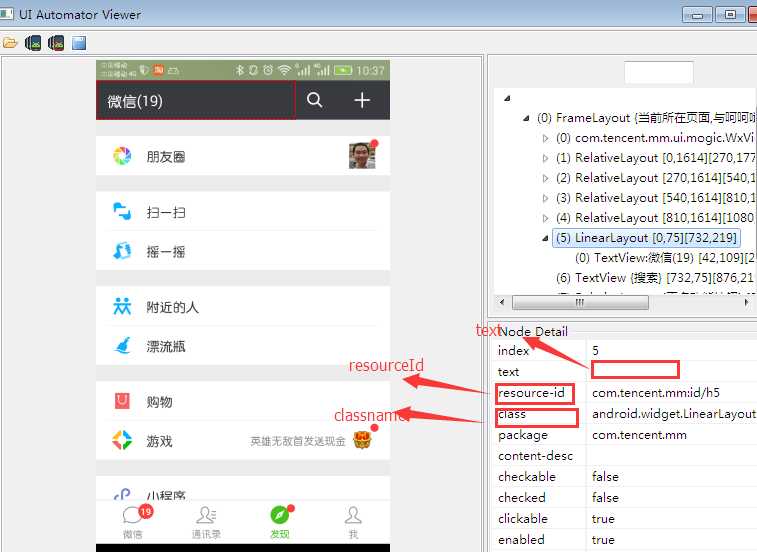Collapse the root hierarchy tree node
The height and width of the screenshot is (552, 757).
click(x=507, y=99)
